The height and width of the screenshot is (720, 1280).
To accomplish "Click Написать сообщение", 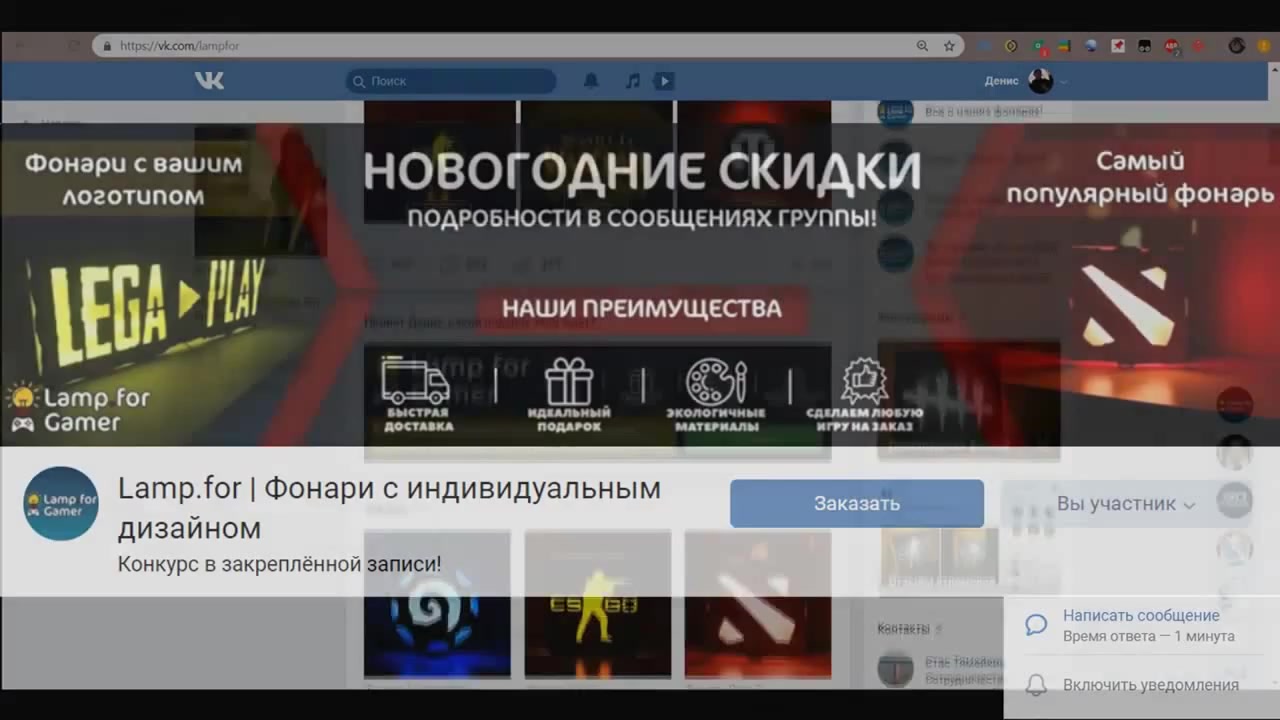I will pos(1141,616).
